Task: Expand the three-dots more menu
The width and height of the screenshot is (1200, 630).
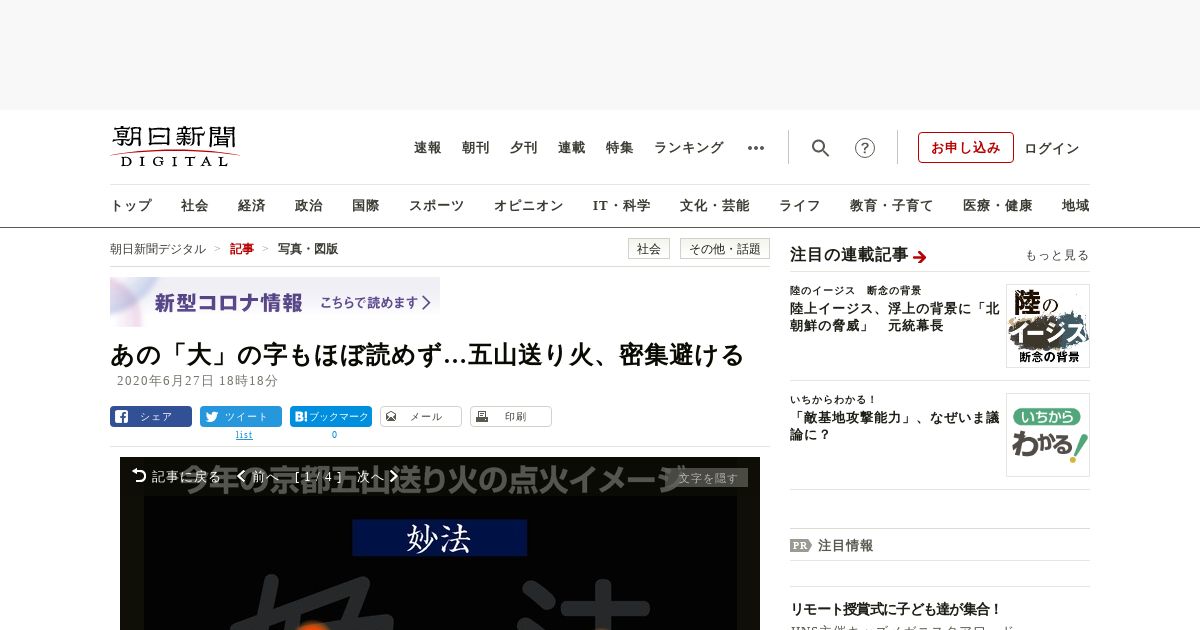Action: (x=756, y=148)
